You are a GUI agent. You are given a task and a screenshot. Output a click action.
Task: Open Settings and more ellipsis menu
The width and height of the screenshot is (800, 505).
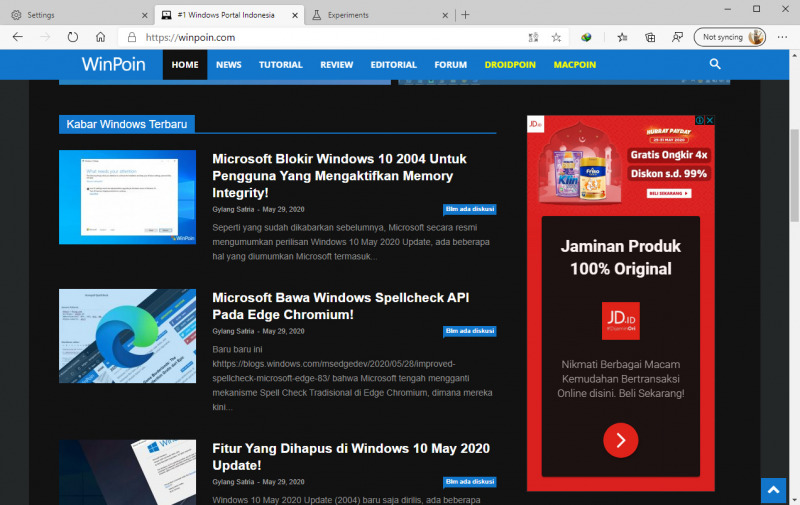tap(782, 37)
